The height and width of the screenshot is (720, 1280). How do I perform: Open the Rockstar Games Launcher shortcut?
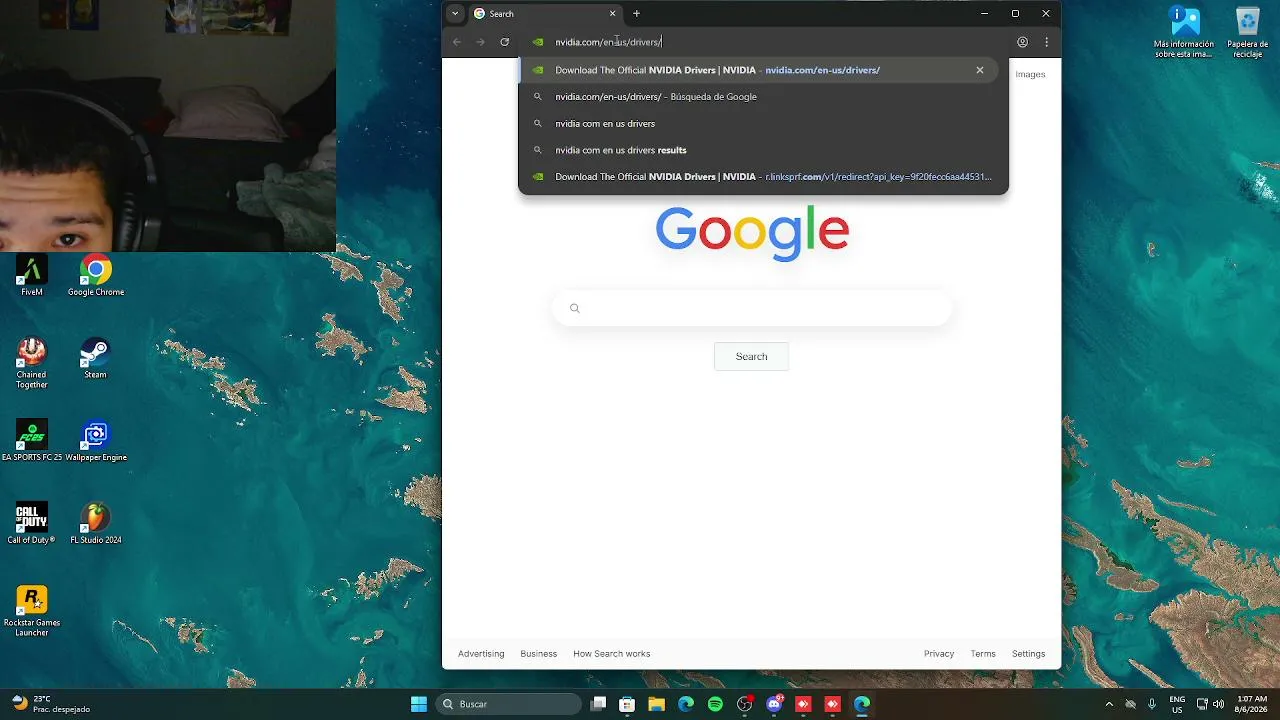coord(32,611)
